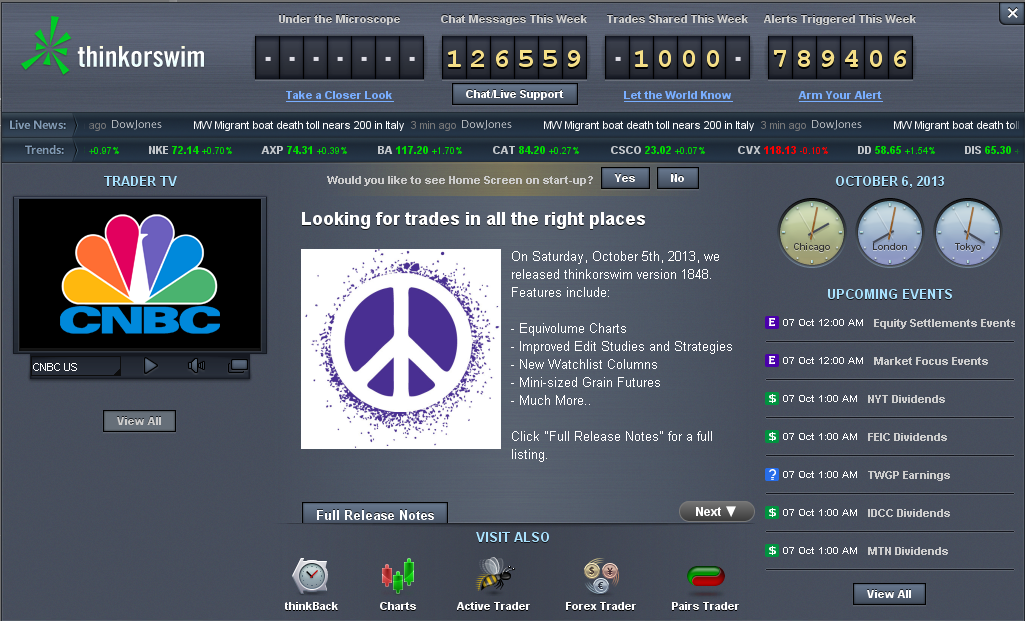
Task: Click the NYT Dividends dollar icon
Action: (x=771, y=398)
